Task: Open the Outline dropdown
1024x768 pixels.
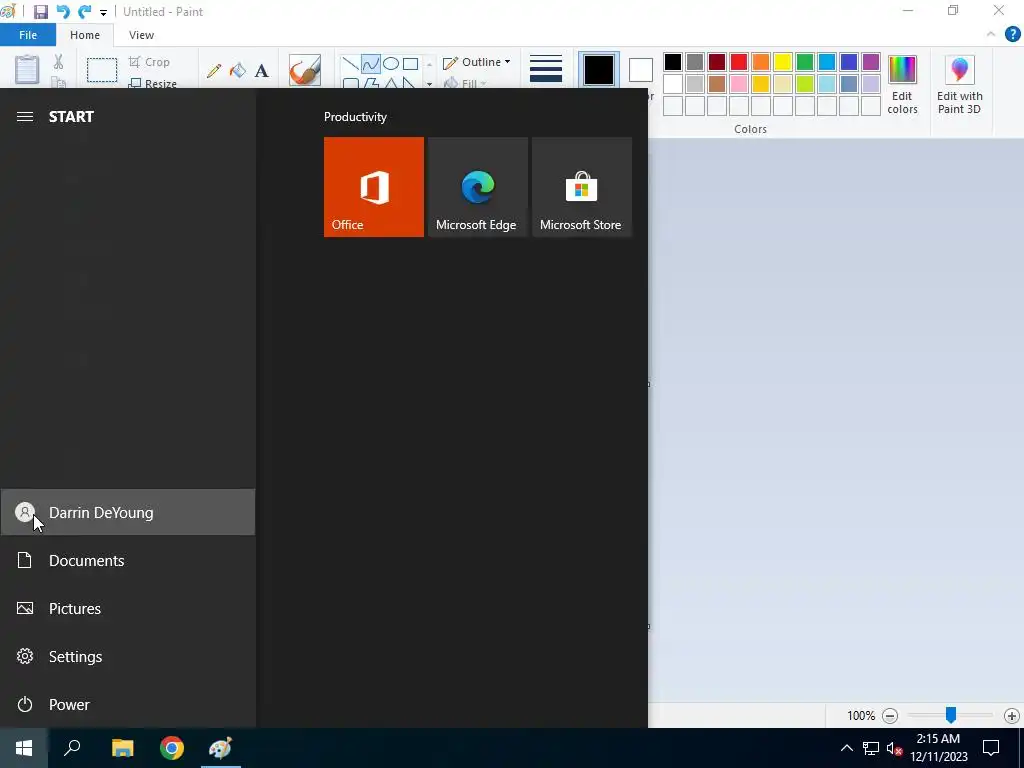Action: [477, 62]
